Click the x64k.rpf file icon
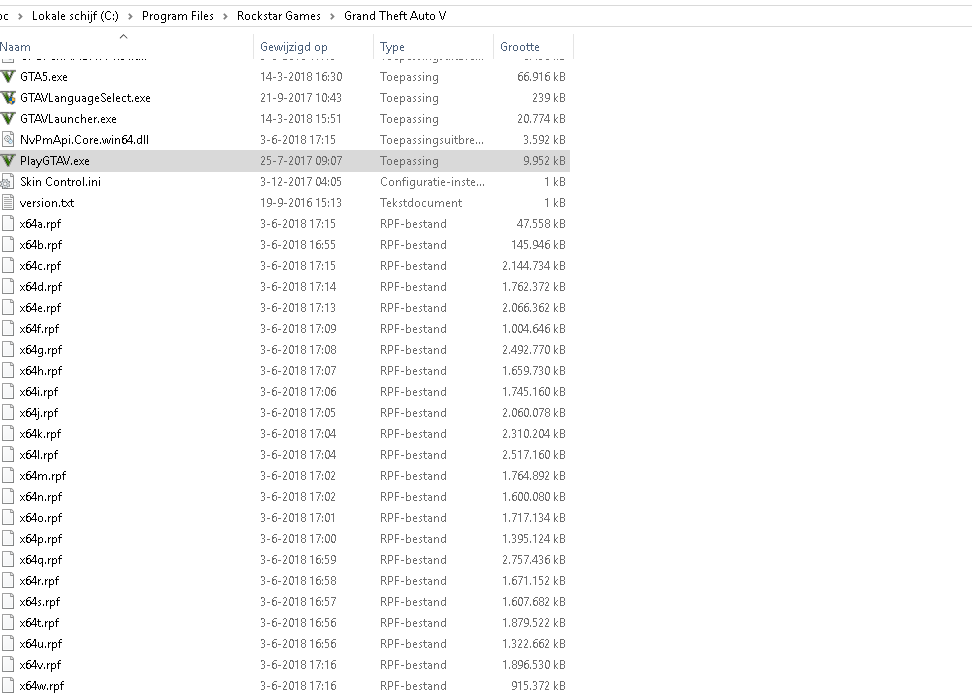Screen dimensions: 972x694 (x=8, y=434)
